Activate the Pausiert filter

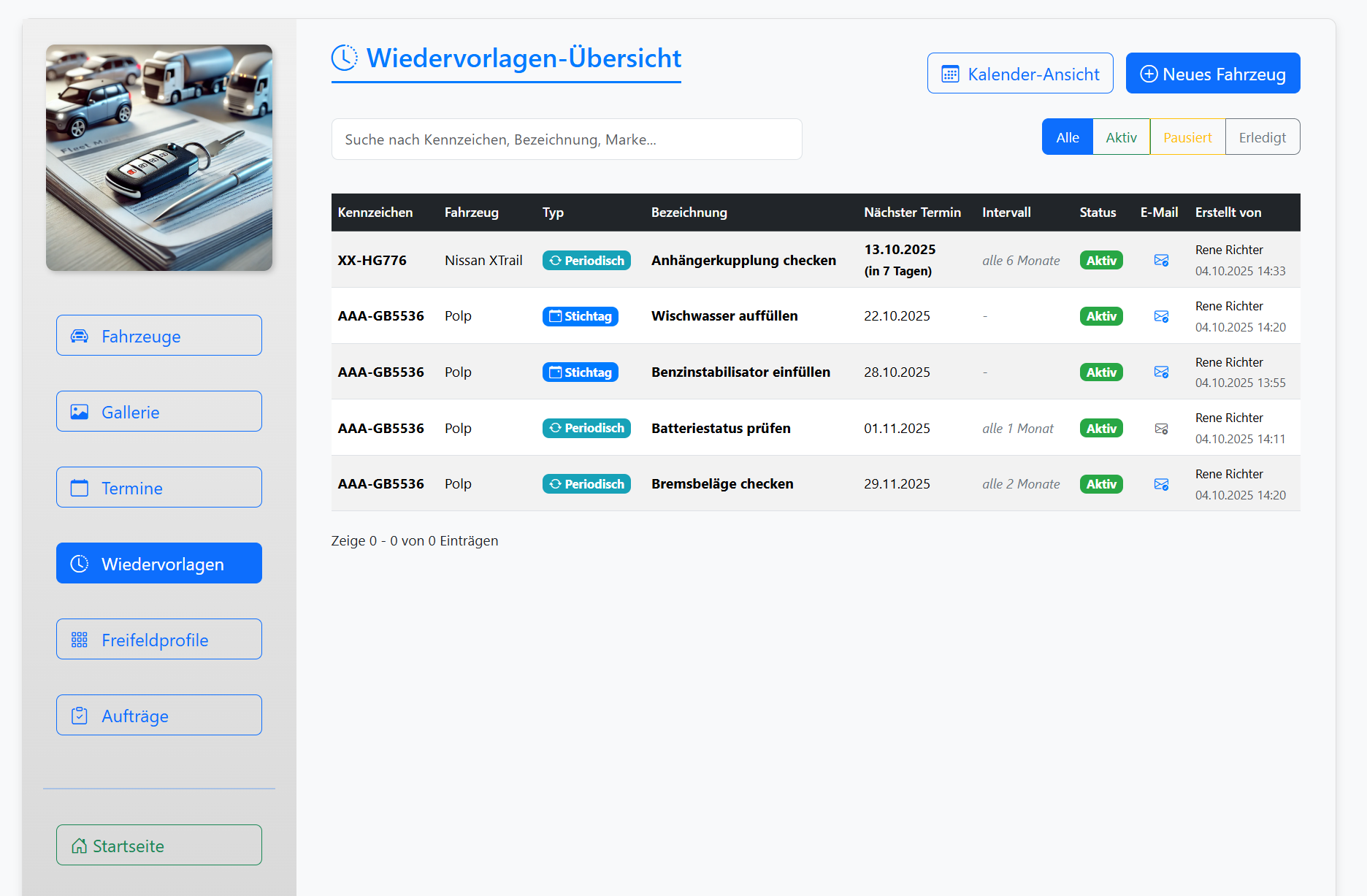tap(1187, 137)
